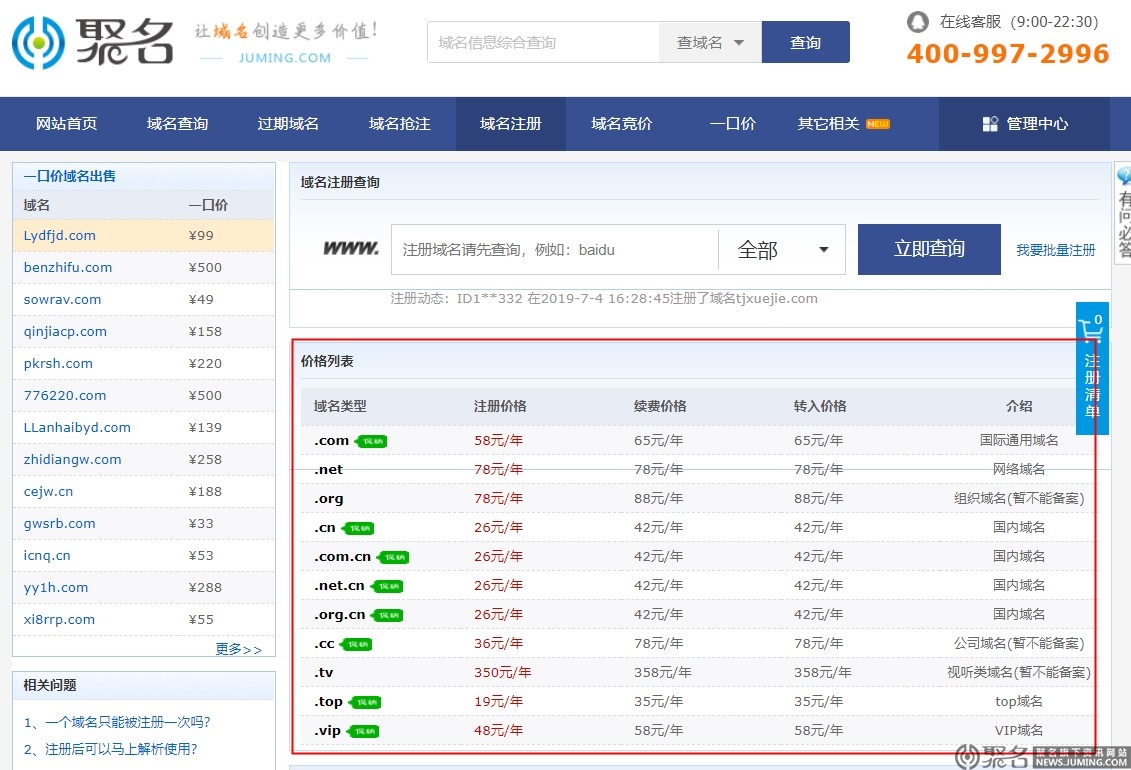Click the promo tag beside .com.cn

click(393, 557)
